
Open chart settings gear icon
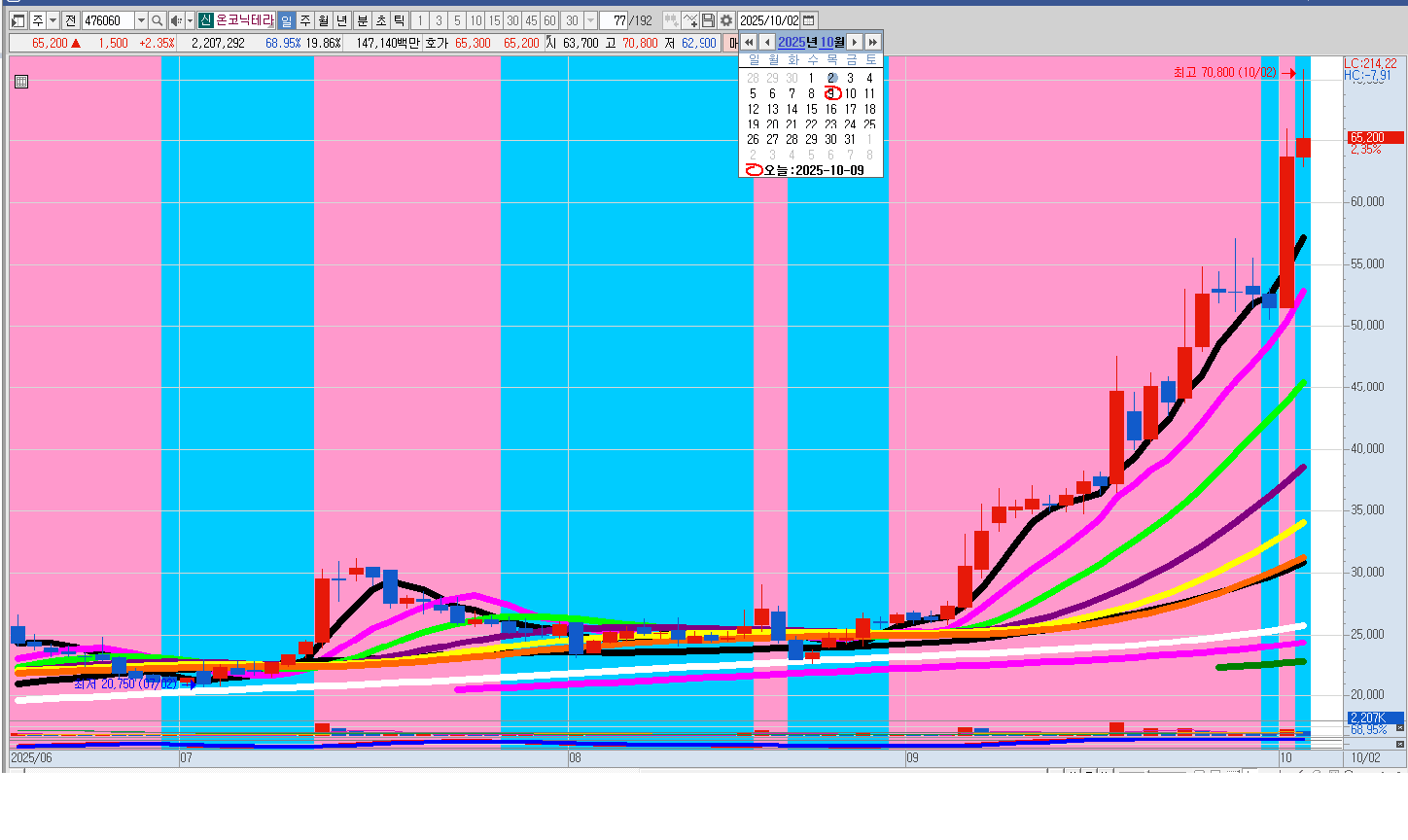coord(726,20)
